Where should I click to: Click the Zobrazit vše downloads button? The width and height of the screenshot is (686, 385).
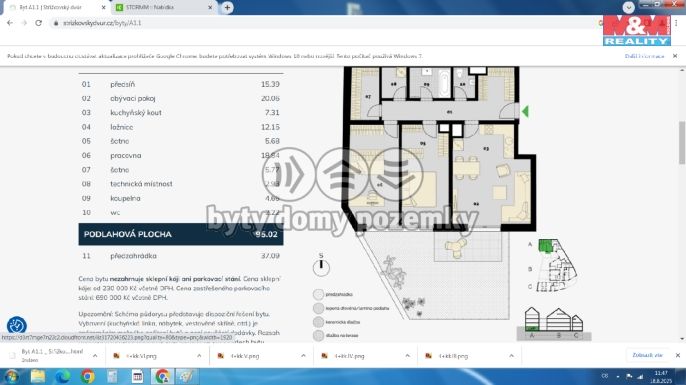pos(648,355)
